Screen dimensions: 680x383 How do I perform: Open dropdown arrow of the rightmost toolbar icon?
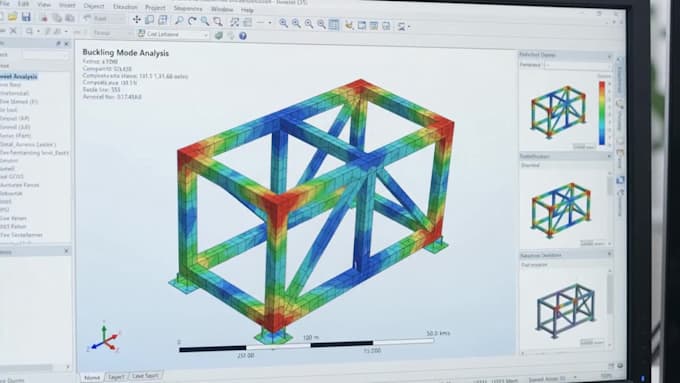tap(409, 27)
